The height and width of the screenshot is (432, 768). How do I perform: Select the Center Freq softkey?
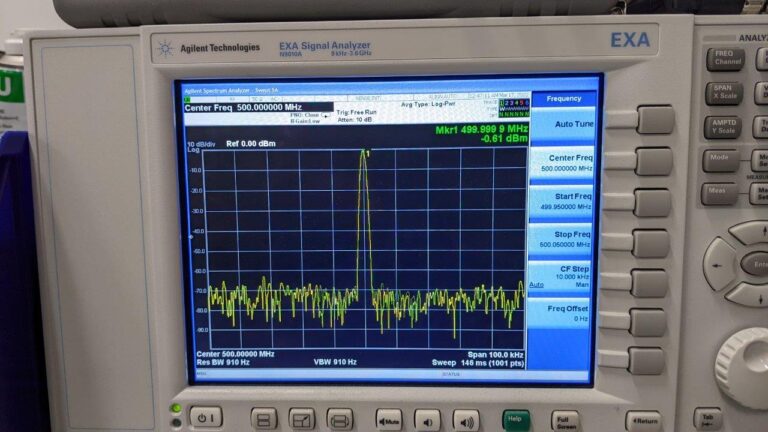point(565,162)
